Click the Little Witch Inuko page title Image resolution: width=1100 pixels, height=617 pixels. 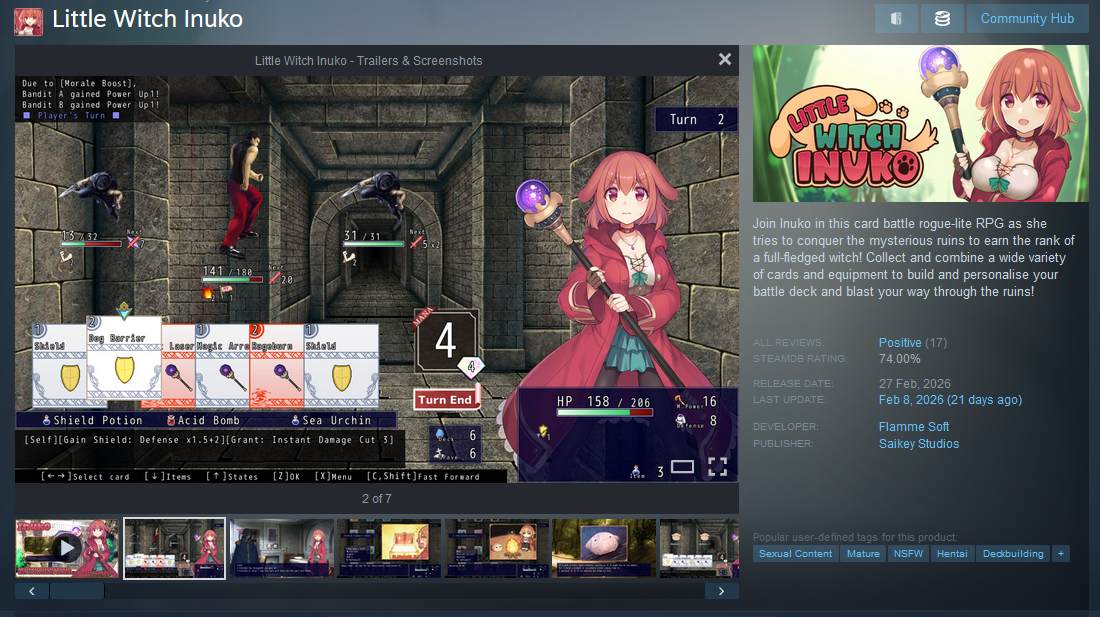[x=147, y=19]
